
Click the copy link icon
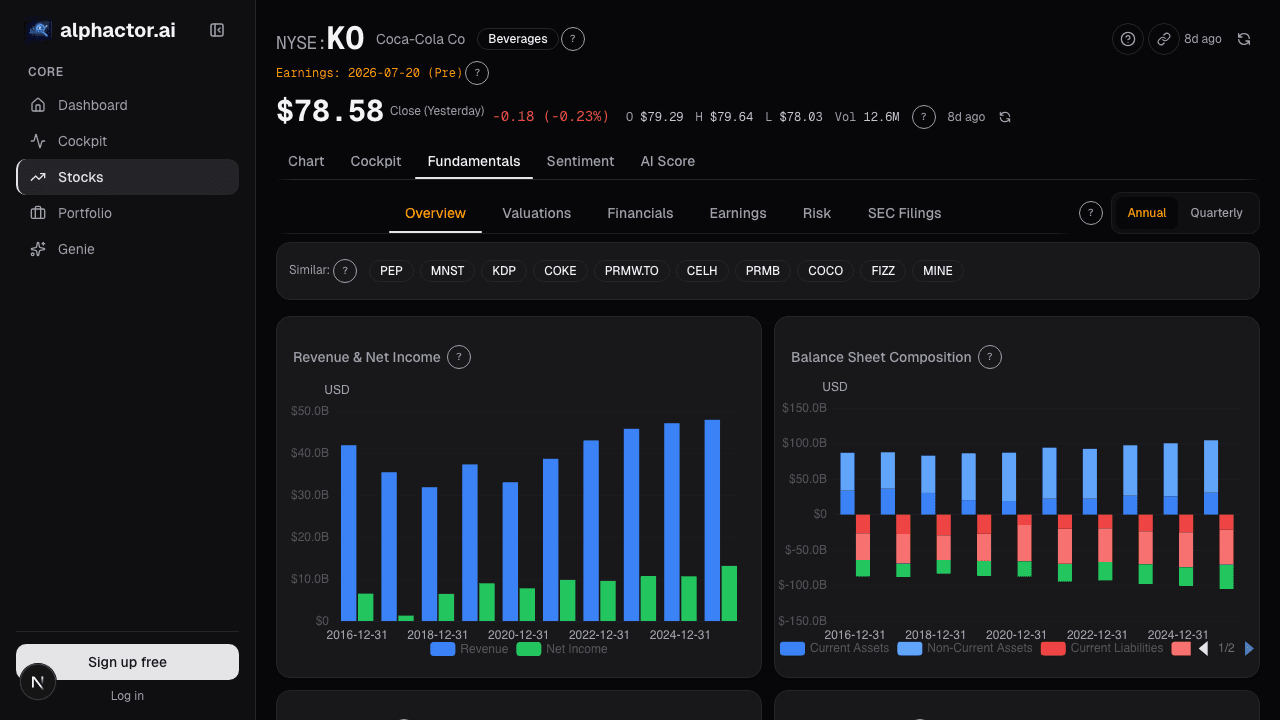coord(1163,39)
